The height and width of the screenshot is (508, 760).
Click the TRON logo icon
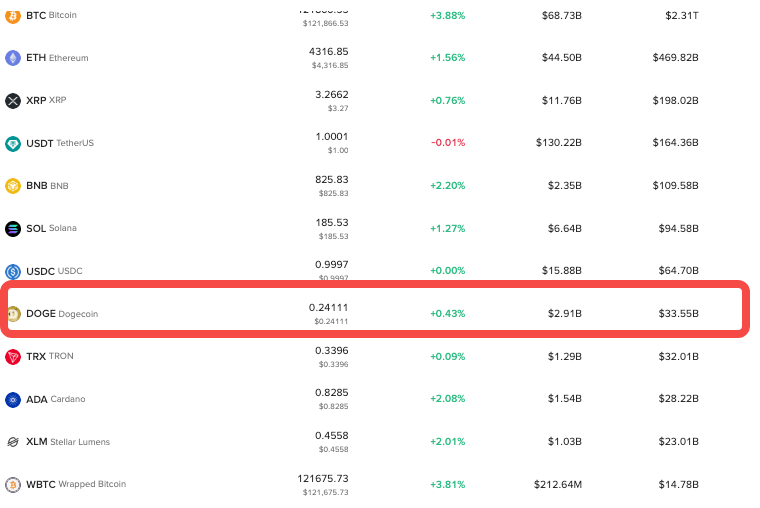click(x=13, y=356)
